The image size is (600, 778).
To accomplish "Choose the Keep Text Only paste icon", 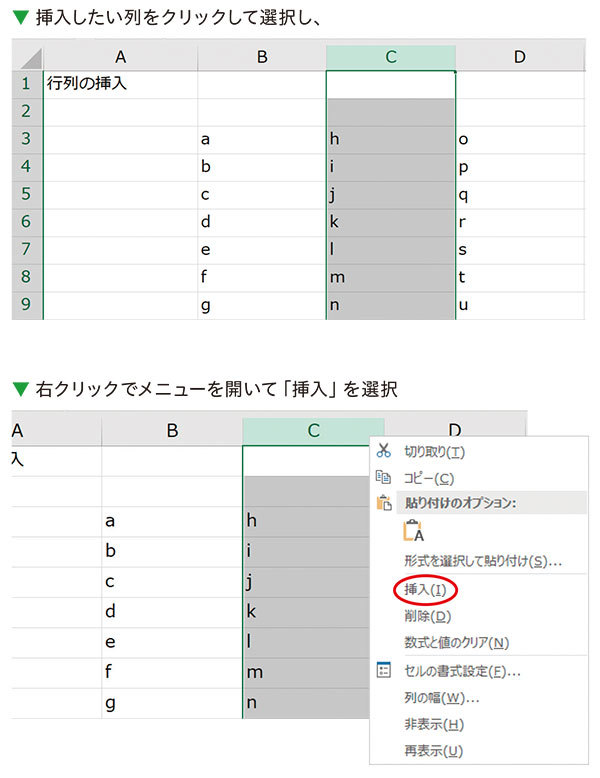I will click(413, 530).
